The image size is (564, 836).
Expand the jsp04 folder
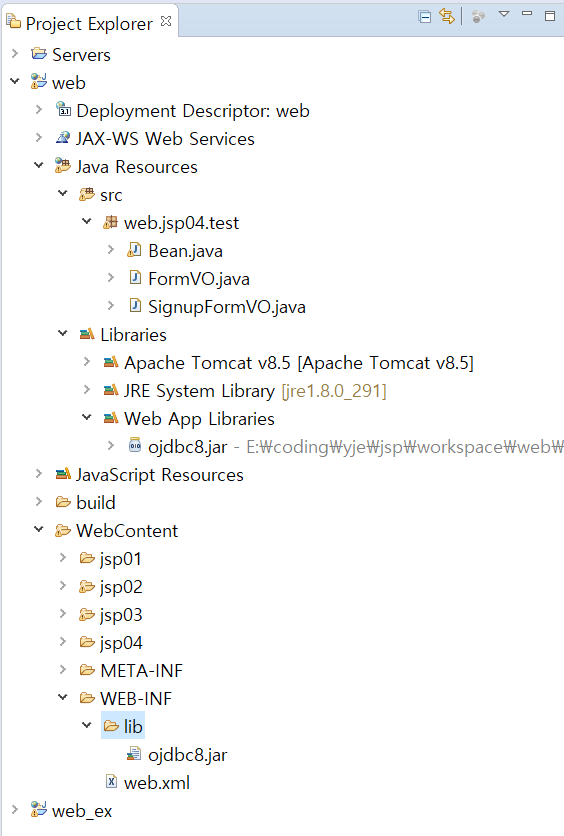63,641
